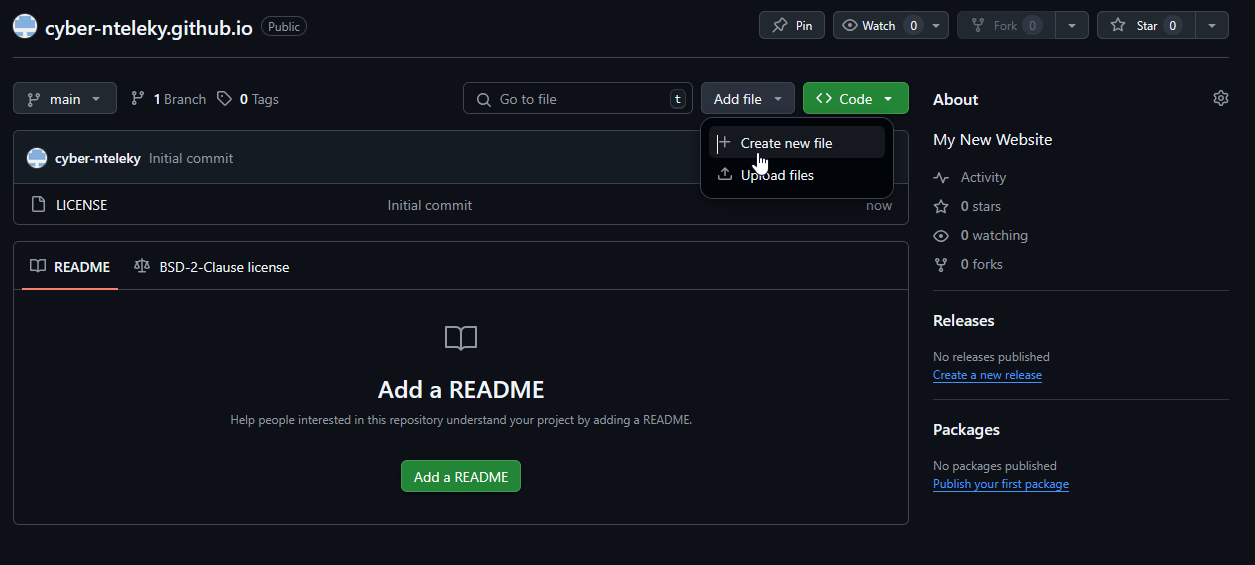This screenshot has width=1255, height=565.
Task: View the 0 watching link
Action: 980,235
